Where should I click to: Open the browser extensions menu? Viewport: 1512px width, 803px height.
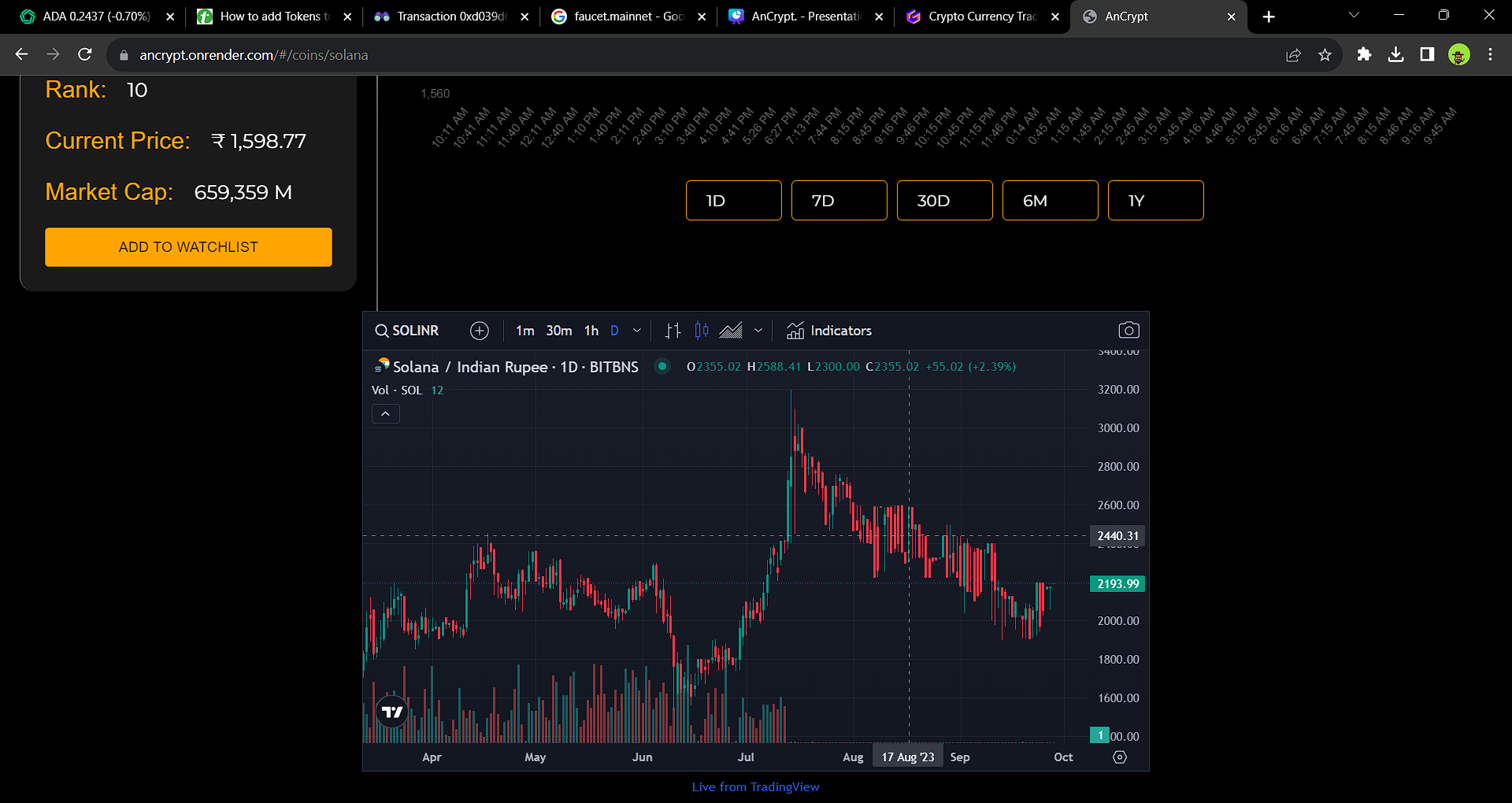point(1364,54)
